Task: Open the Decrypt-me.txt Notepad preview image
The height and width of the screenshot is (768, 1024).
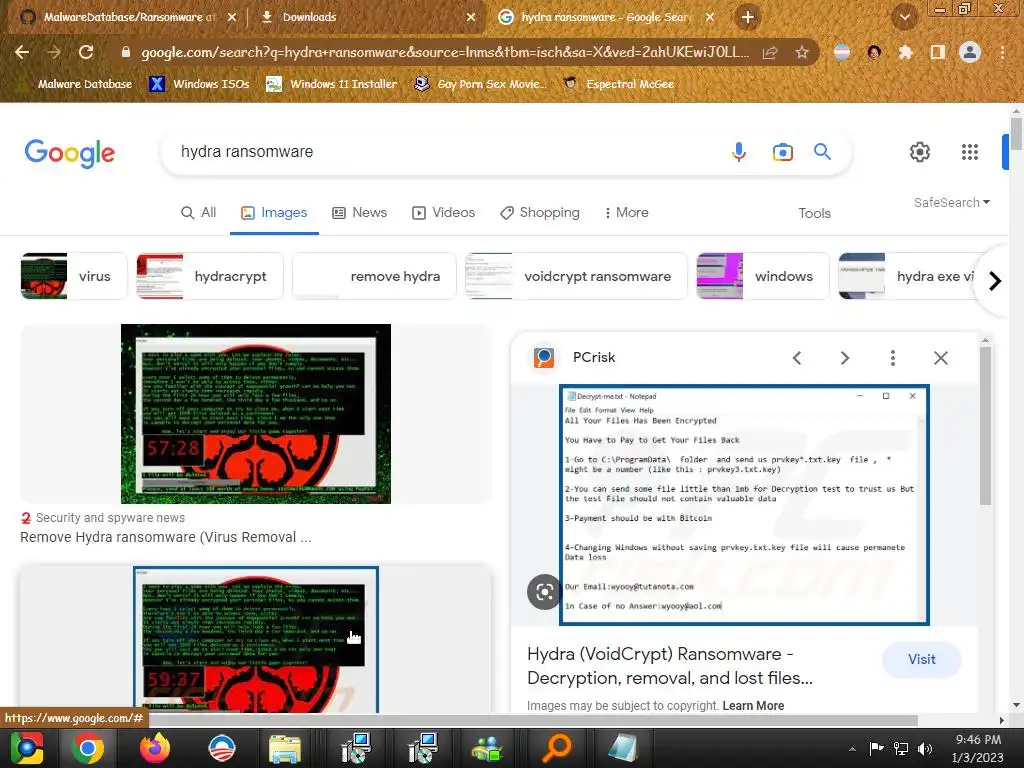Action: 744,505
